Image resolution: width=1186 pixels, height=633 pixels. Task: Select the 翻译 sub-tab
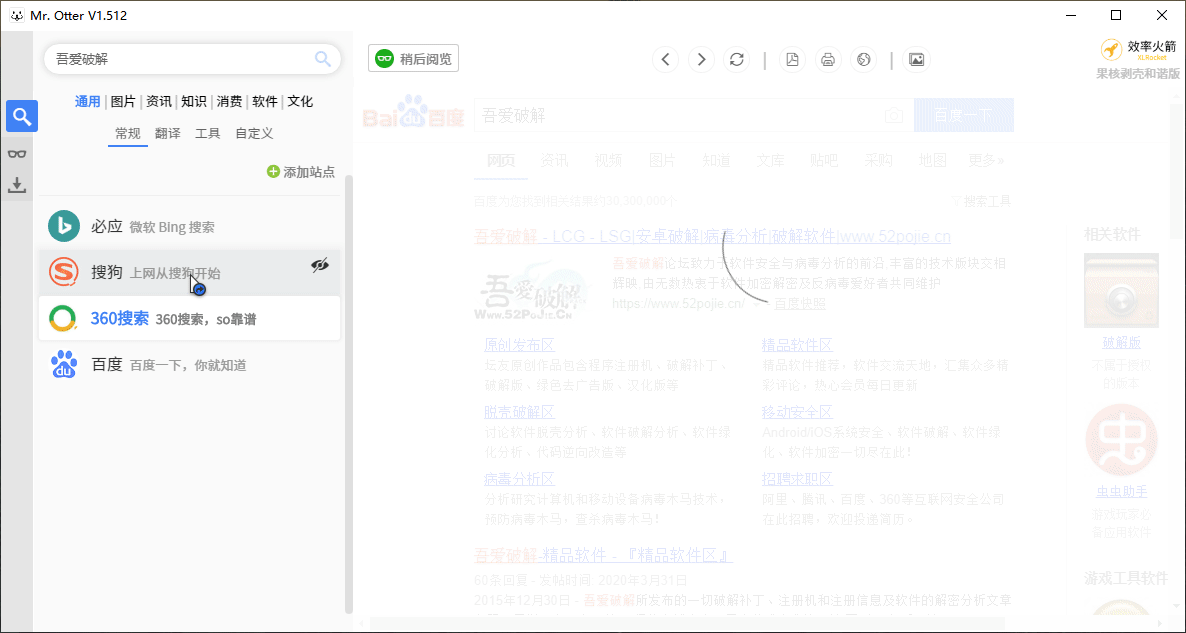[x=168, y=134]
